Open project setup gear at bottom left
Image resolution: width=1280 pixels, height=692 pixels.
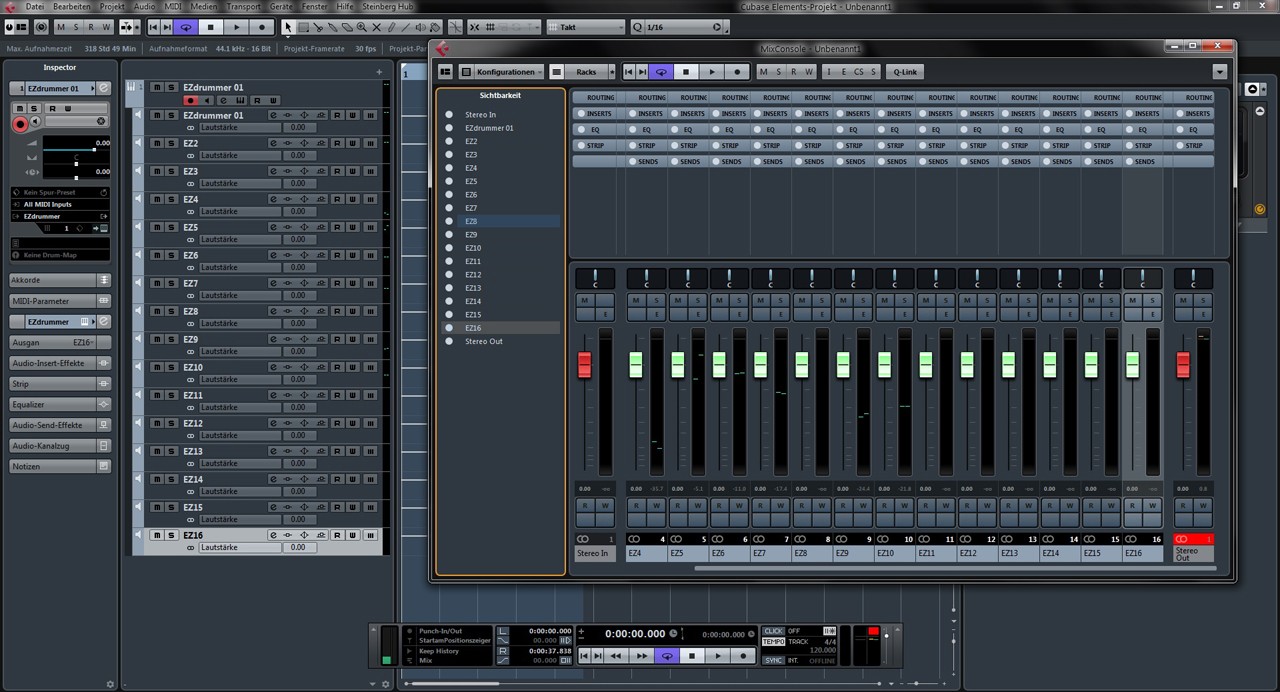(110, 684)
